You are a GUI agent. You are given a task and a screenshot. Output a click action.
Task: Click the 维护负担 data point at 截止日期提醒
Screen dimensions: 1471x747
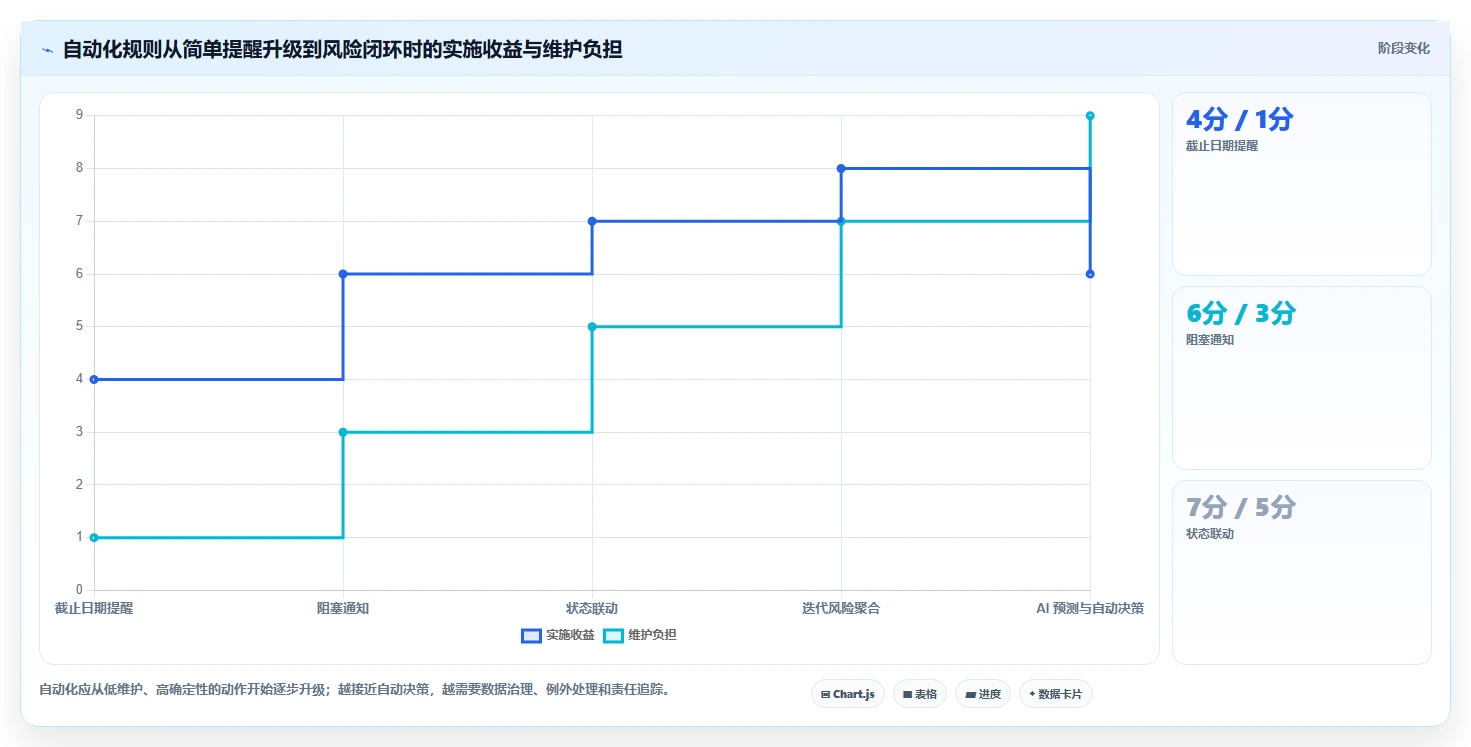94,537
